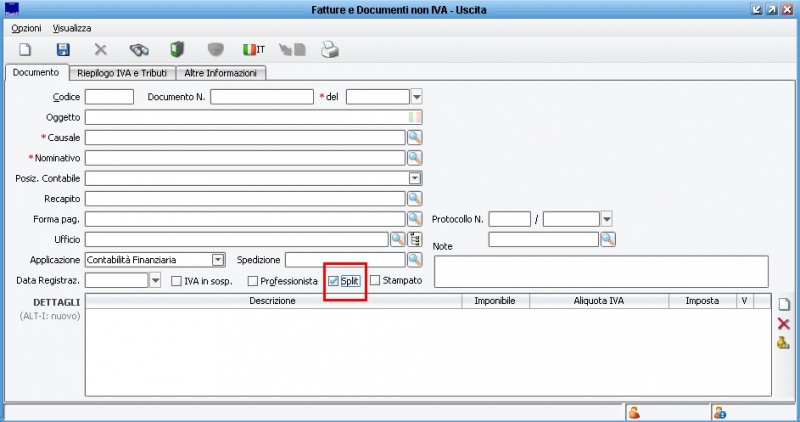The image size is (800, 422).
Task: Click into the Recapito field
Action: pyautogui.click(x=245, y=198)
